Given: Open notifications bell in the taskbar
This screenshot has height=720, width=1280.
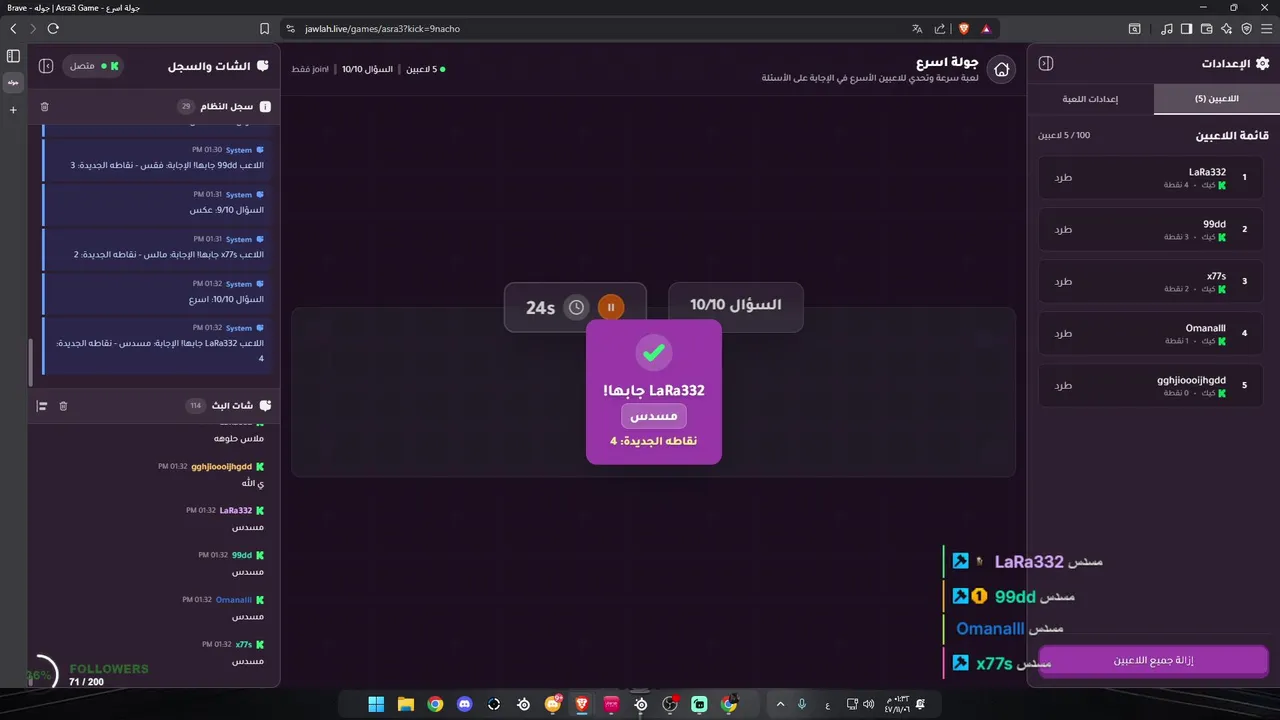Looking at the screenshot, I should click(x=919, y=704).
